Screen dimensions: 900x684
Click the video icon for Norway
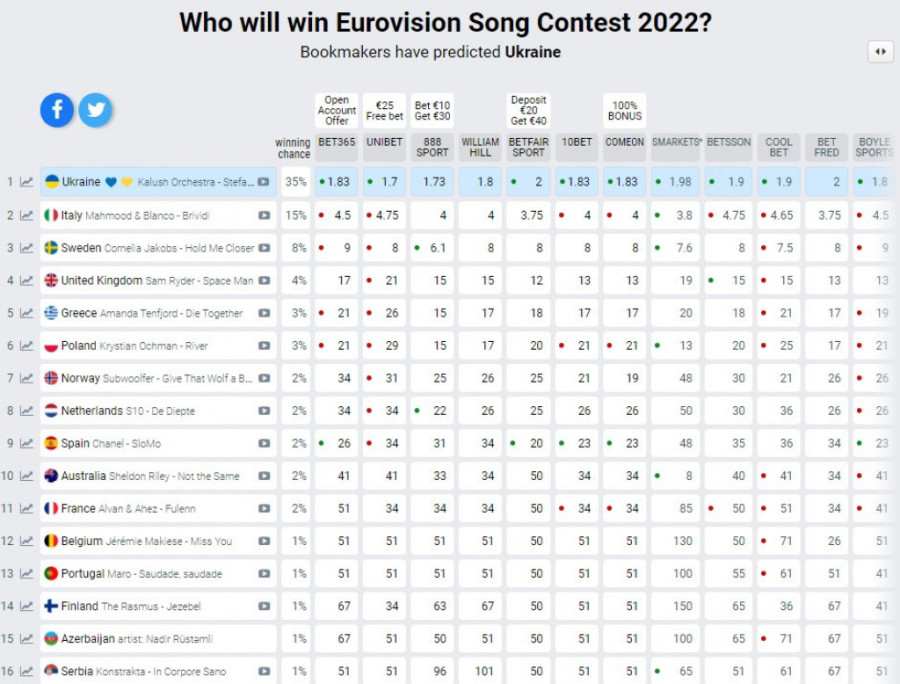coord(264,378)
